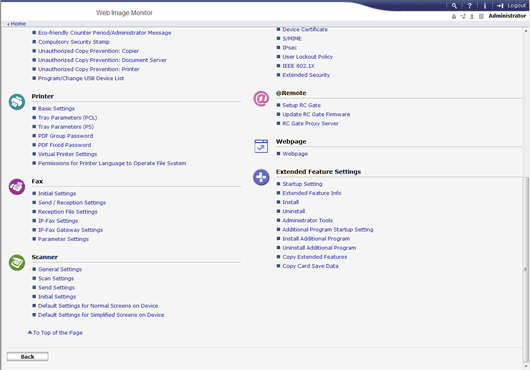Open Unauthorized Copy Prevention: Document Server
The height and width of the screenshot is (370, 530).
click(x=102, y=60)
